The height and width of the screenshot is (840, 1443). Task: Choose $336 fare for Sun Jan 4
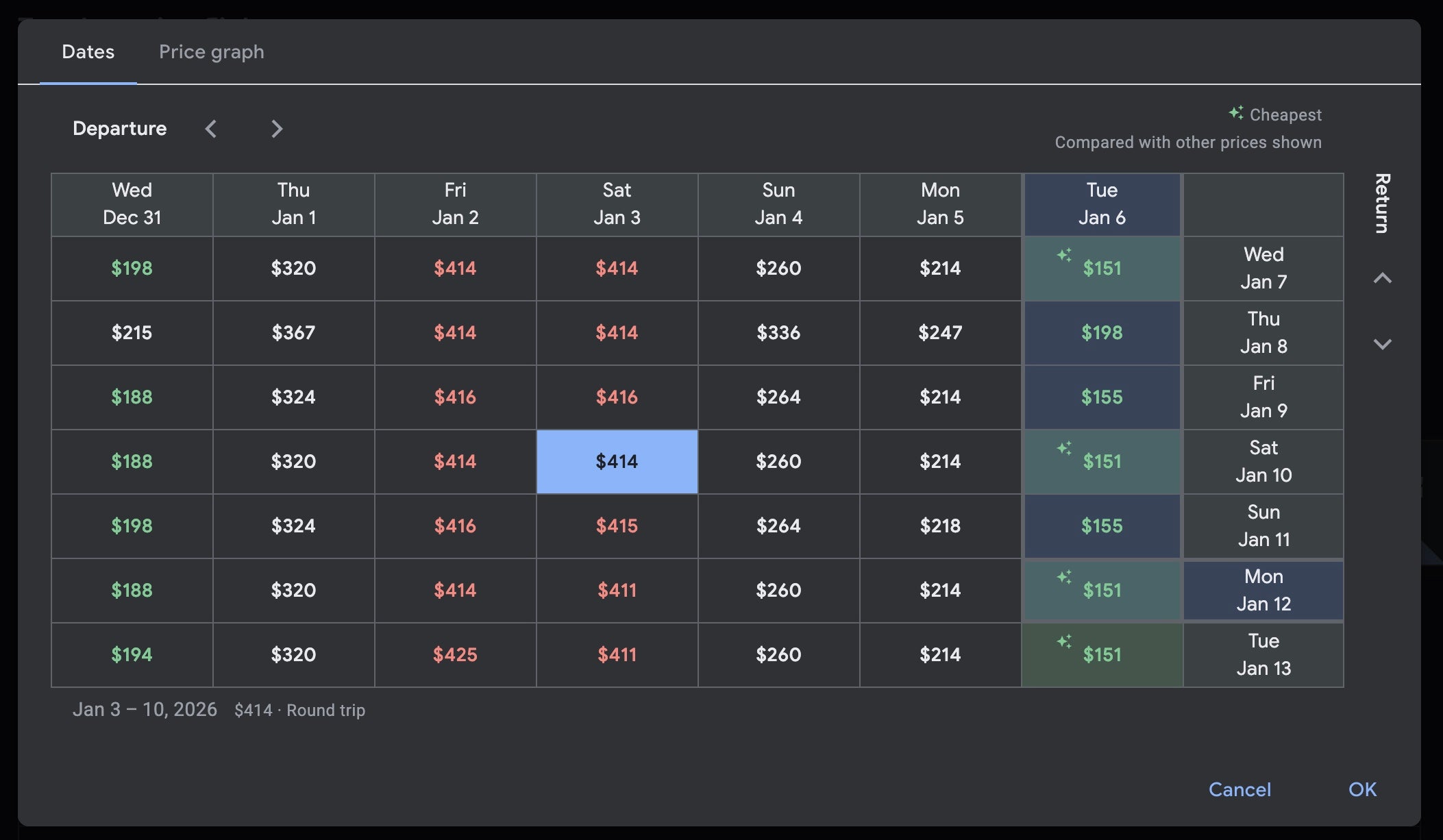pos(778,332)
